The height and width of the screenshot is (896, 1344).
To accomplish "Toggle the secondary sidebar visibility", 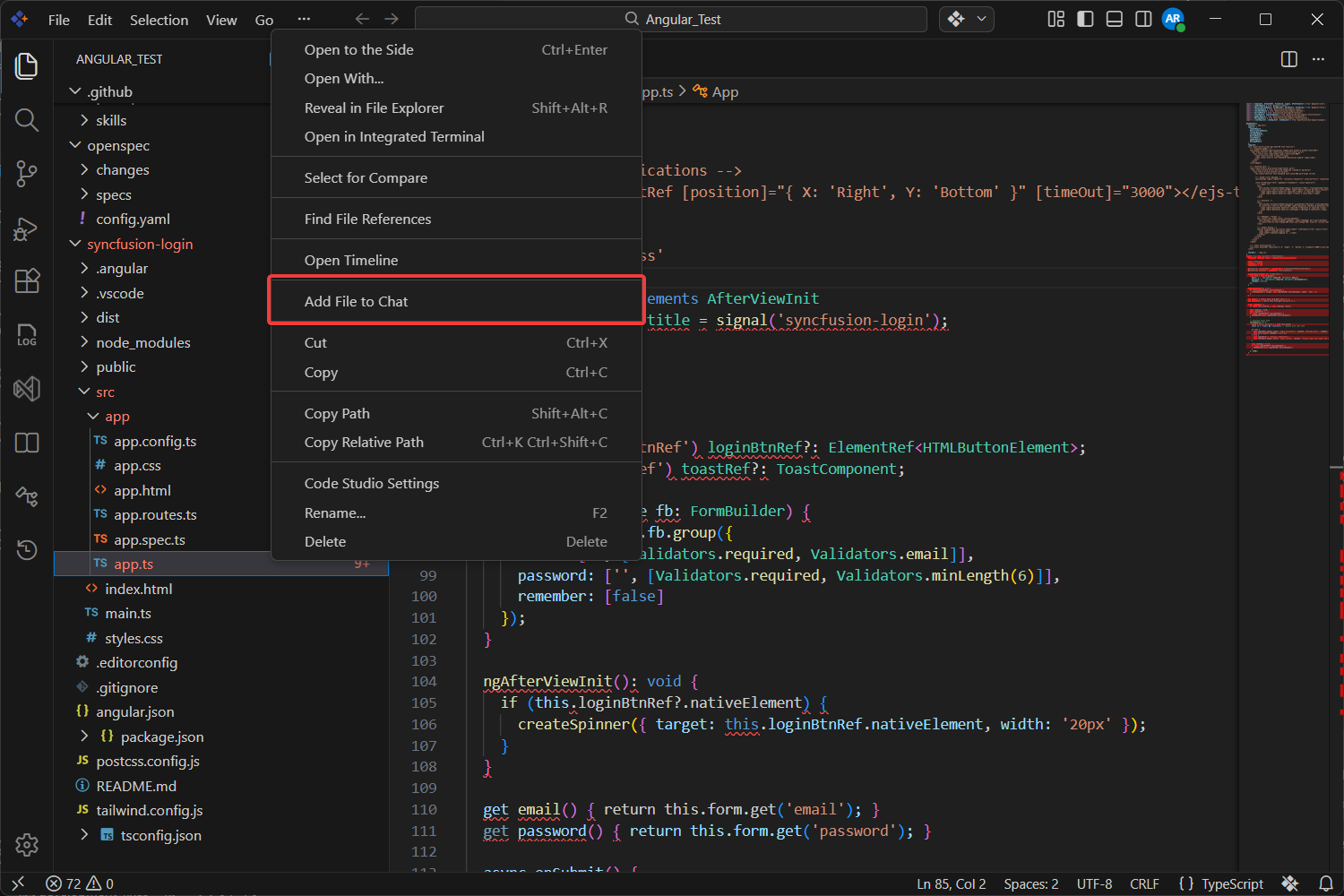I will (1142, 19).
